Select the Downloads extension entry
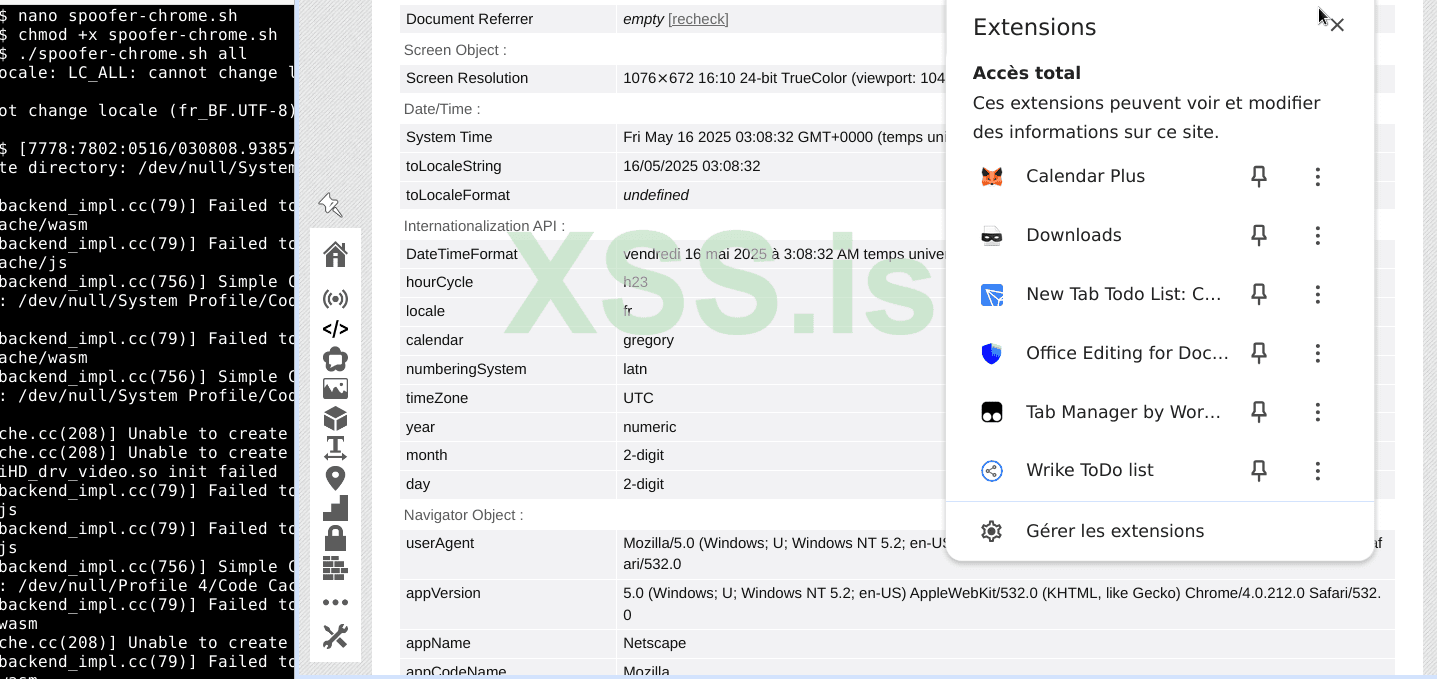 click(x=1073, y=235)
